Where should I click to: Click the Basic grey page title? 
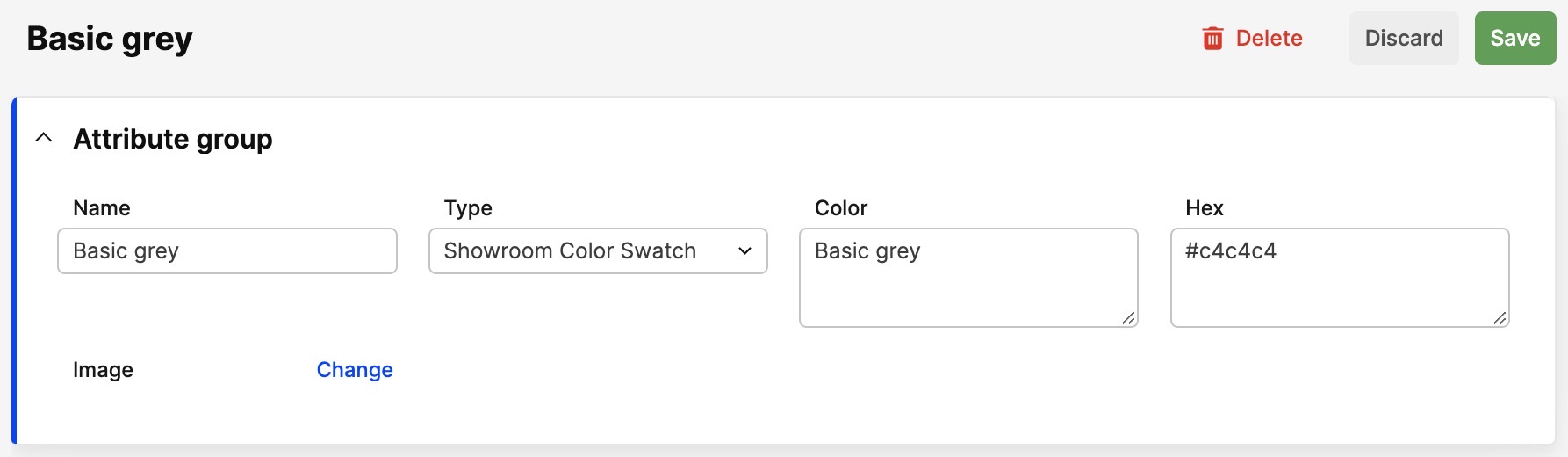pos(110,39)
